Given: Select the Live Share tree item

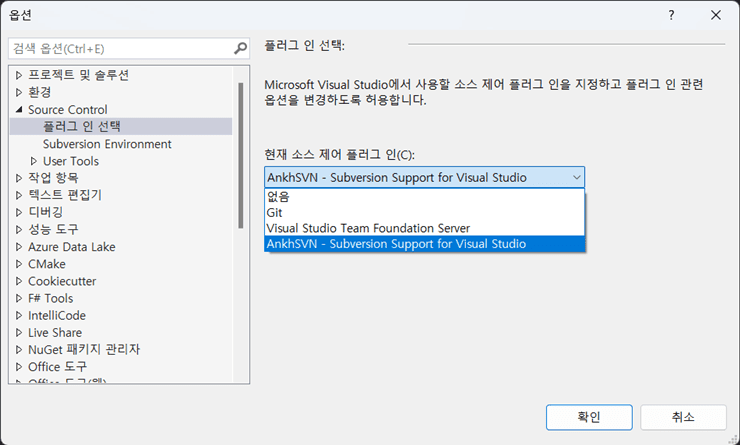Looking at the screenshot, I should click(x=55, y=332).
